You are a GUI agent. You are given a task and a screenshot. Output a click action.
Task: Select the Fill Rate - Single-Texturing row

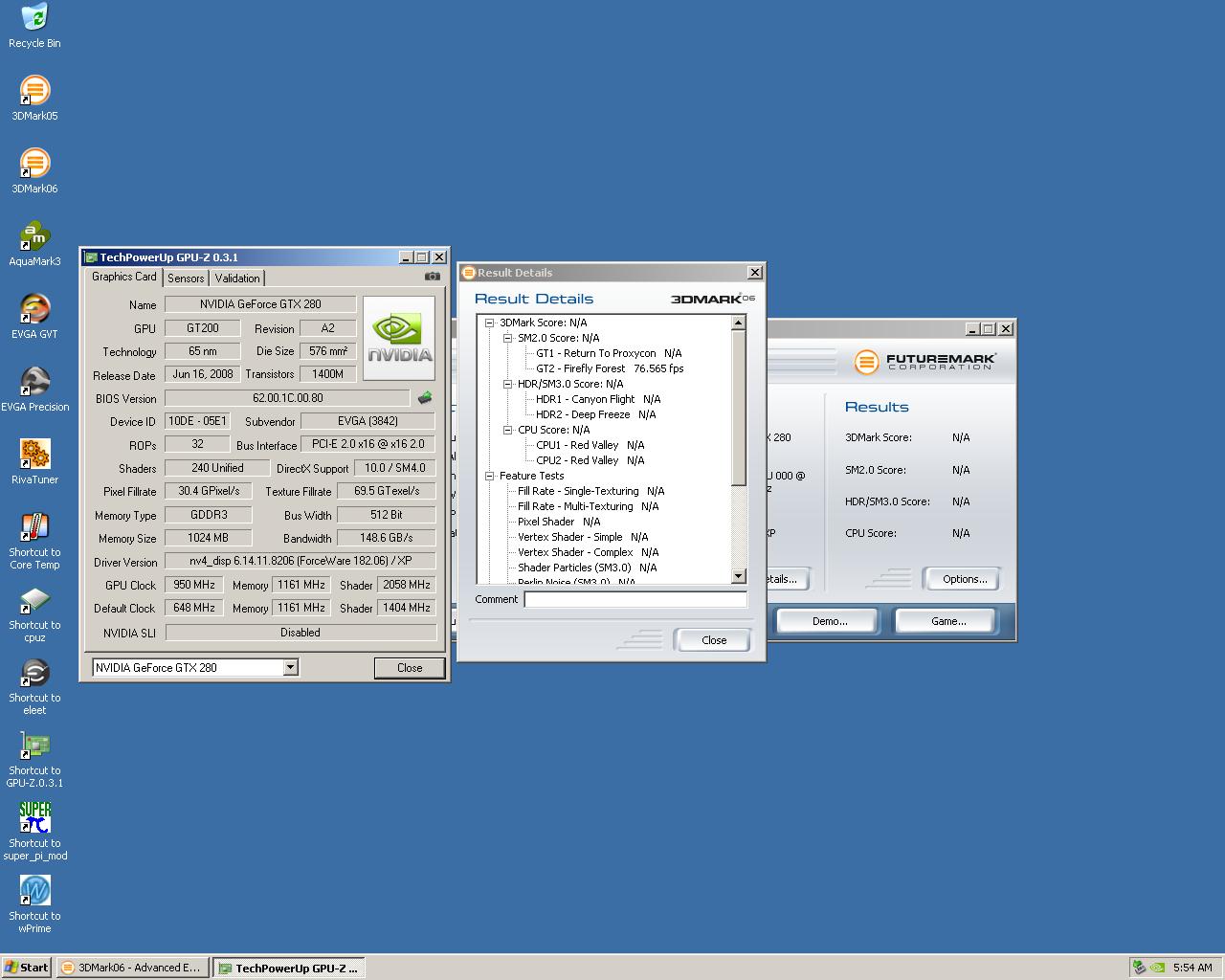point(590,491)
